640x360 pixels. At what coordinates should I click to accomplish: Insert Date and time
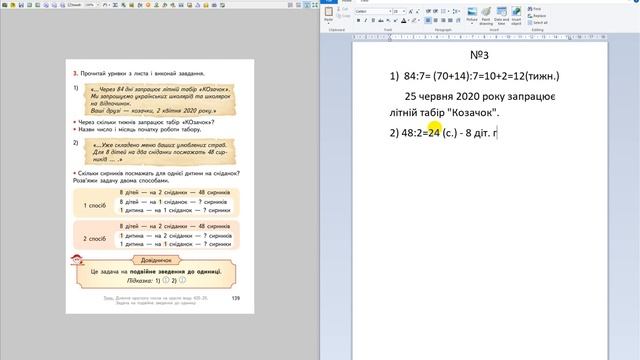(502, 11)
